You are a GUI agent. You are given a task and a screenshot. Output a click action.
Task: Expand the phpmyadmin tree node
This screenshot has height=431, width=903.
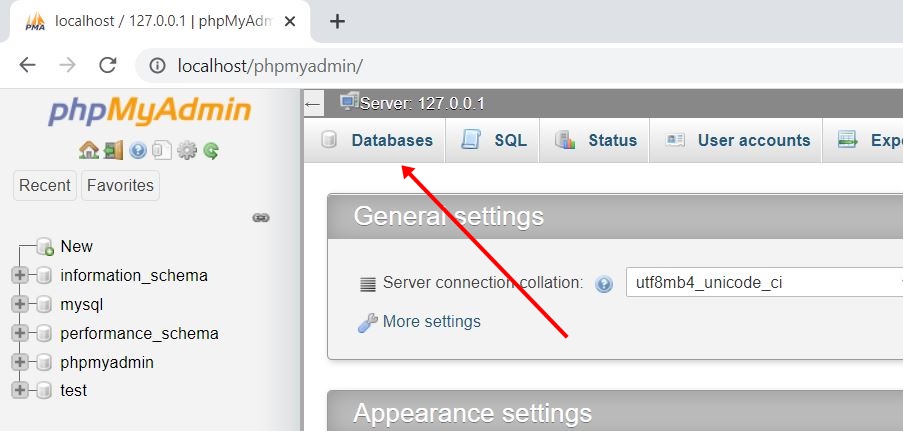20,362
